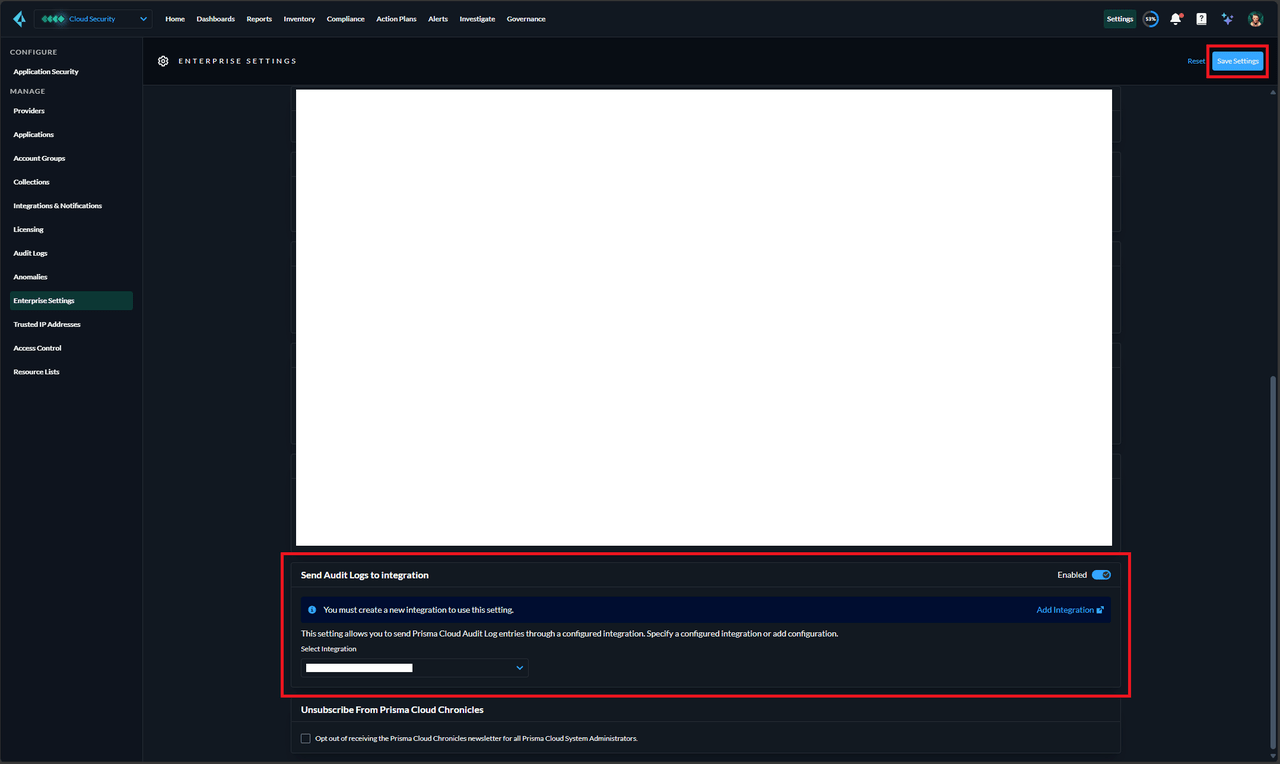This screenshot has width=1280, height=764.
Task: Open Trusted IP Addresses in the sidebar
Action: click(47, 324)
